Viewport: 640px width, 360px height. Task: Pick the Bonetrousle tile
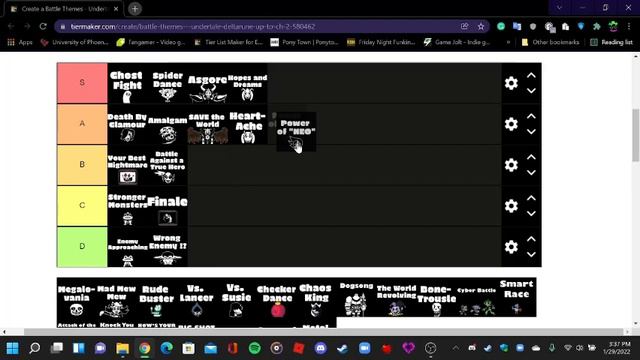tap(437, 298)
